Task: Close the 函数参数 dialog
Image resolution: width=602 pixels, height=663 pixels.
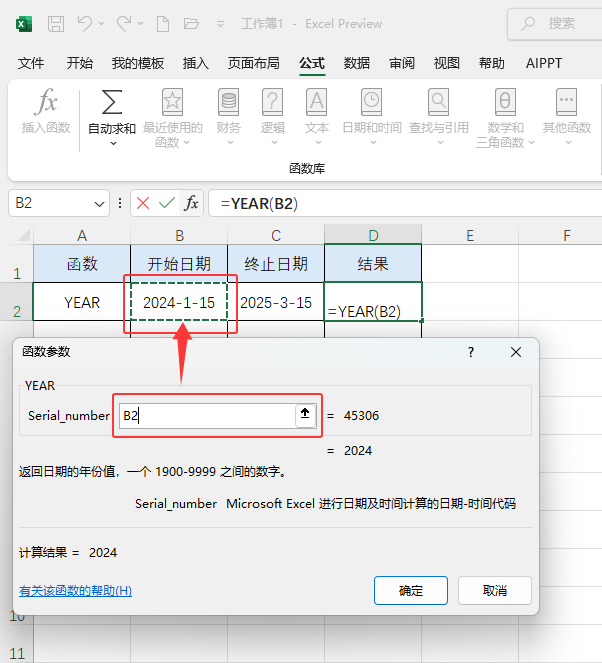Action: tap(516, 352)
